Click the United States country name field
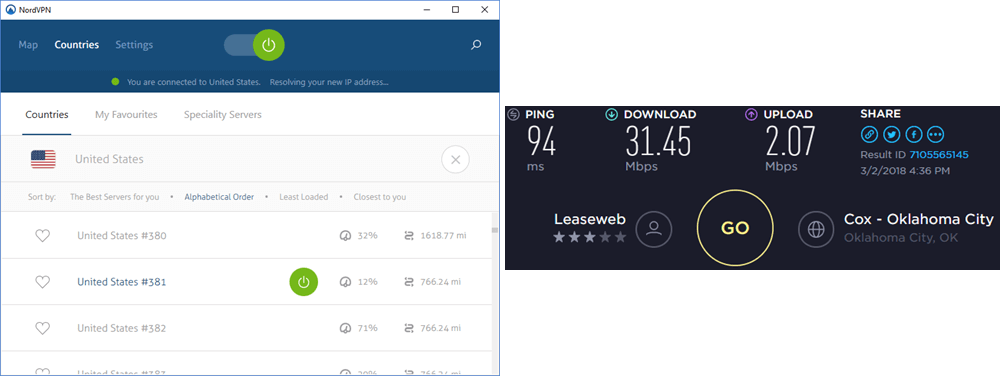1000x377 pixels. coord(109,159)
